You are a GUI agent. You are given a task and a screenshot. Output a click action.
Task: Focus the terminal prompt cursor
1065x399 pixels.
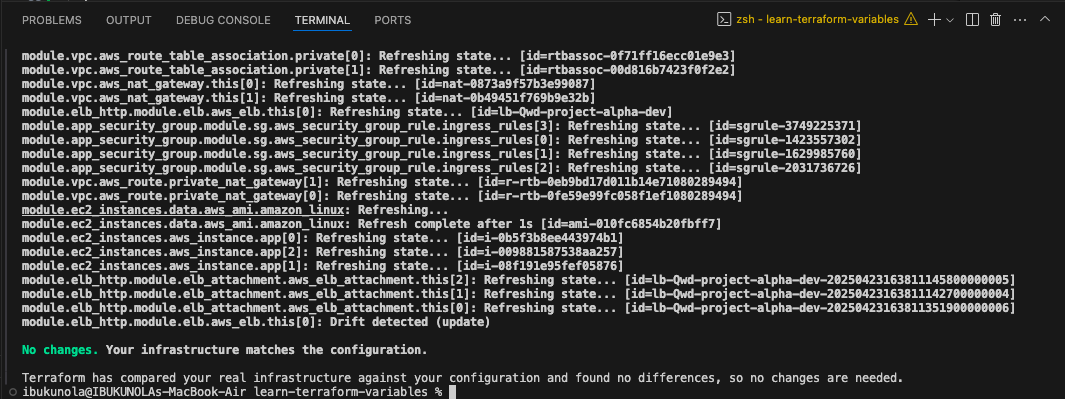tap(452, 392)
